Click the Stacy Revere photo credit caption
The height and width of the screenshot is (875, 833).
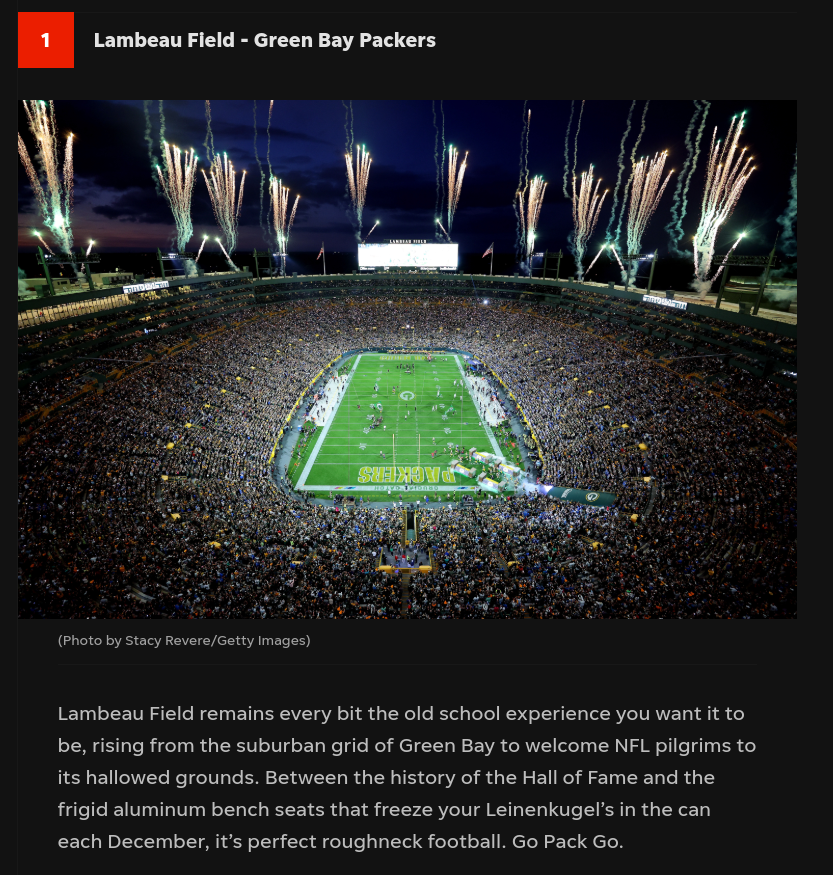[x=184, y=641]
